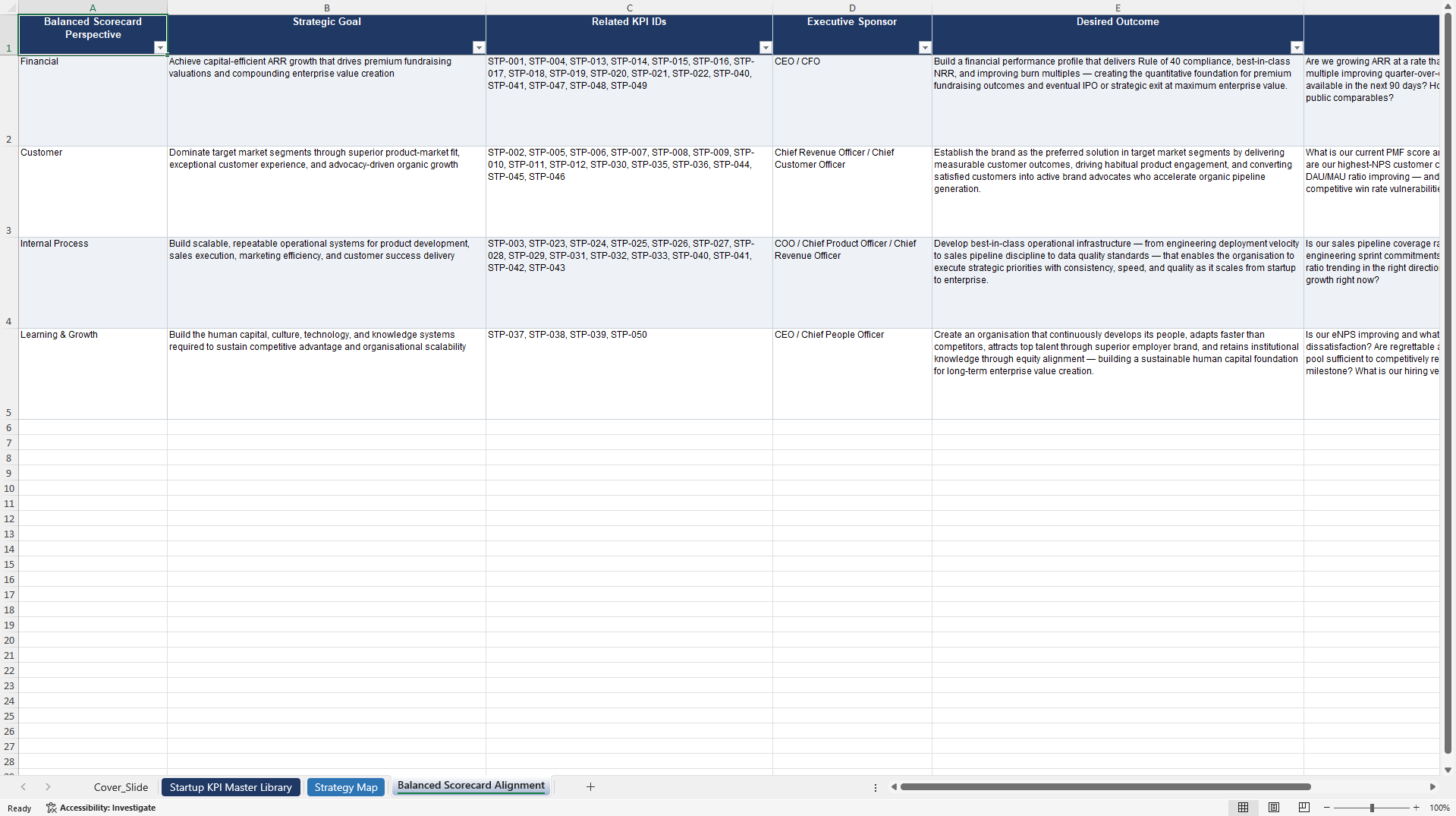Click the Select All corner triangle
Screen dimensions: 1456x816
(9, 8)
